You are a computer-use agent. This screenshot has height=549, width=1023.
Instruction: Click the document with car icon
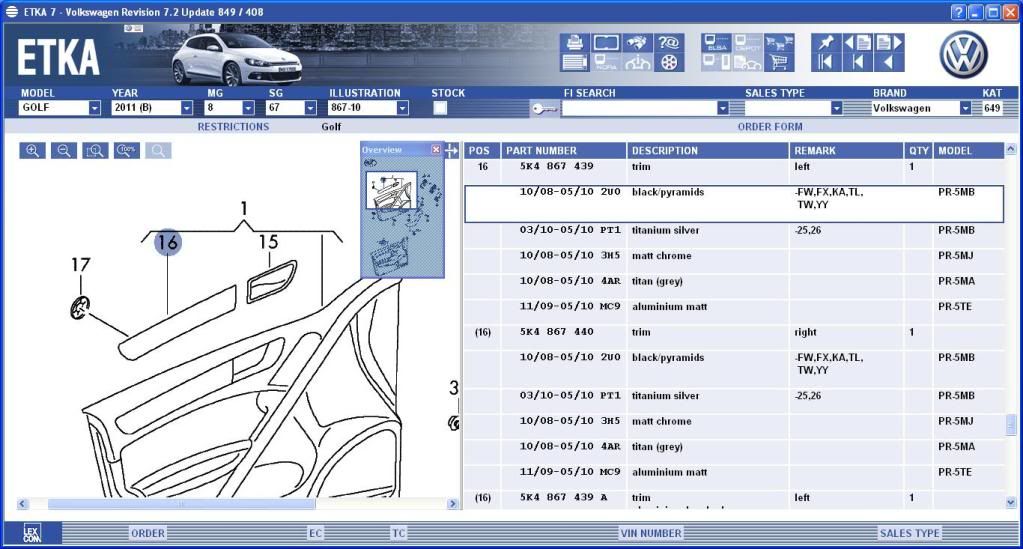(x=748, y=63)
